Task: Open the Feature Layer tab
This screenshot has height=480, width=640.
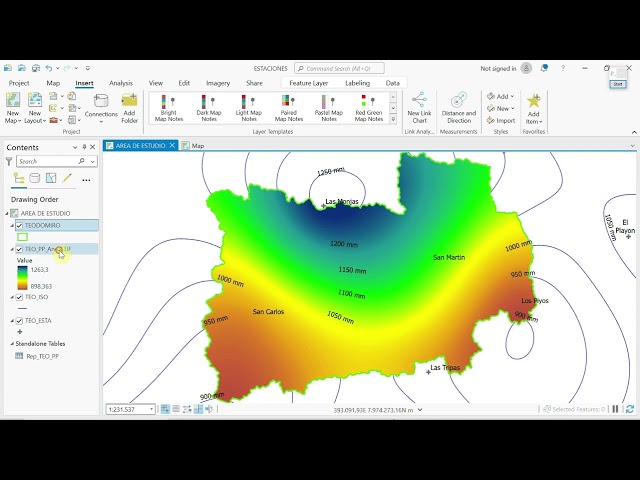Action: coord(309,83)
